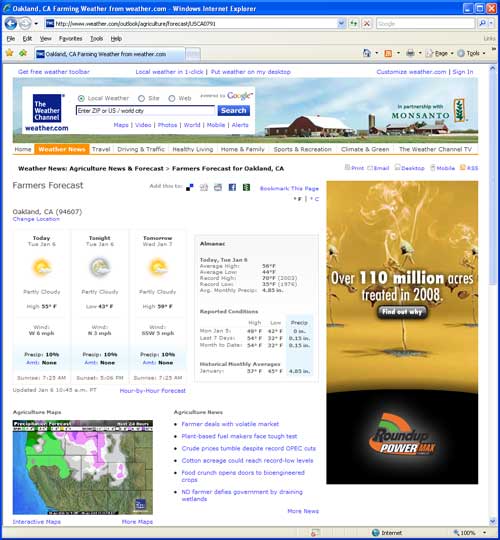Click the RSS feeds toolbar icon
Viewport: 500px width, 540px height.
coord(388,53)
